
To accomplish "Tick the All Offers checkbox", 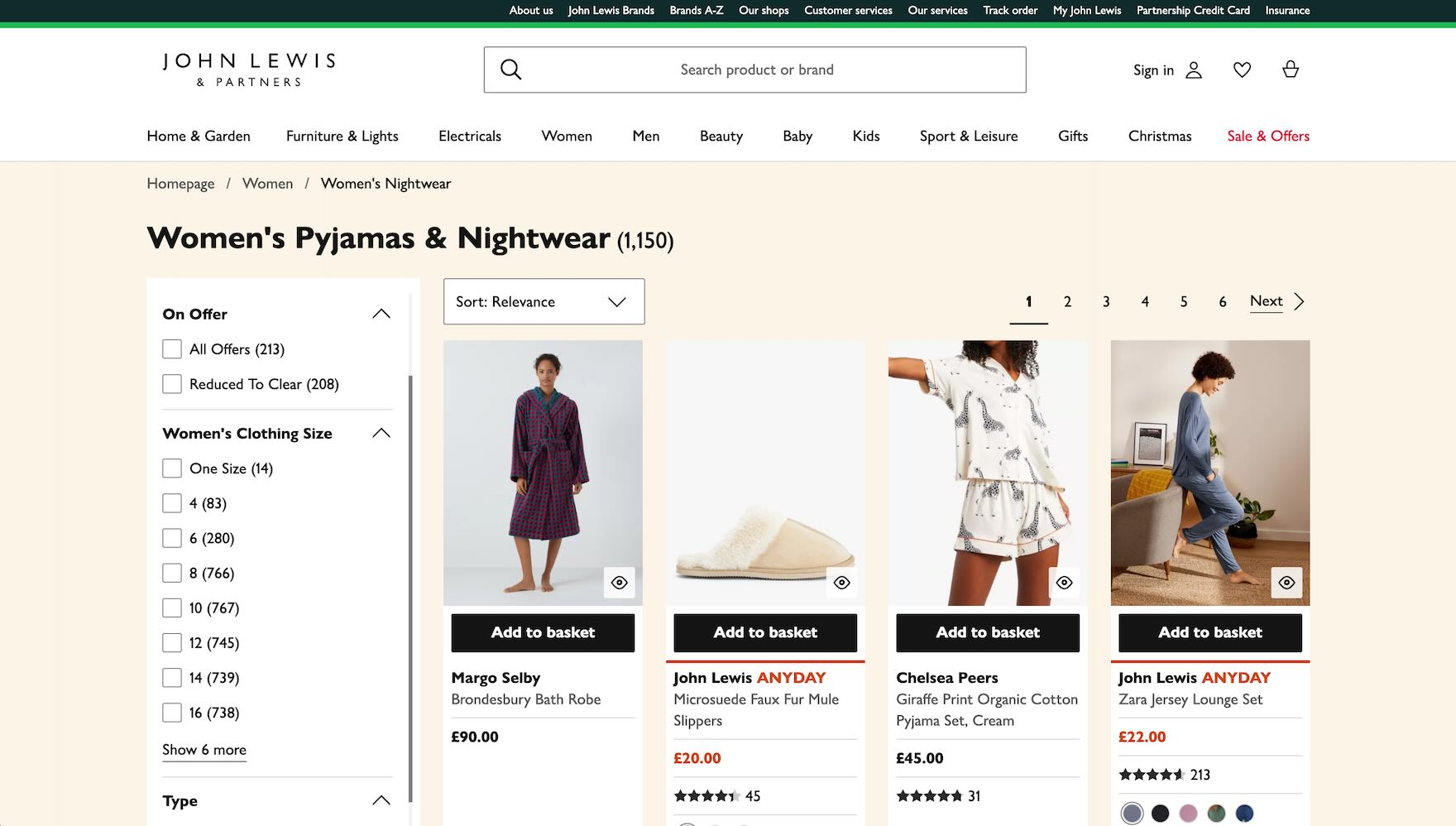I will 172,349.
